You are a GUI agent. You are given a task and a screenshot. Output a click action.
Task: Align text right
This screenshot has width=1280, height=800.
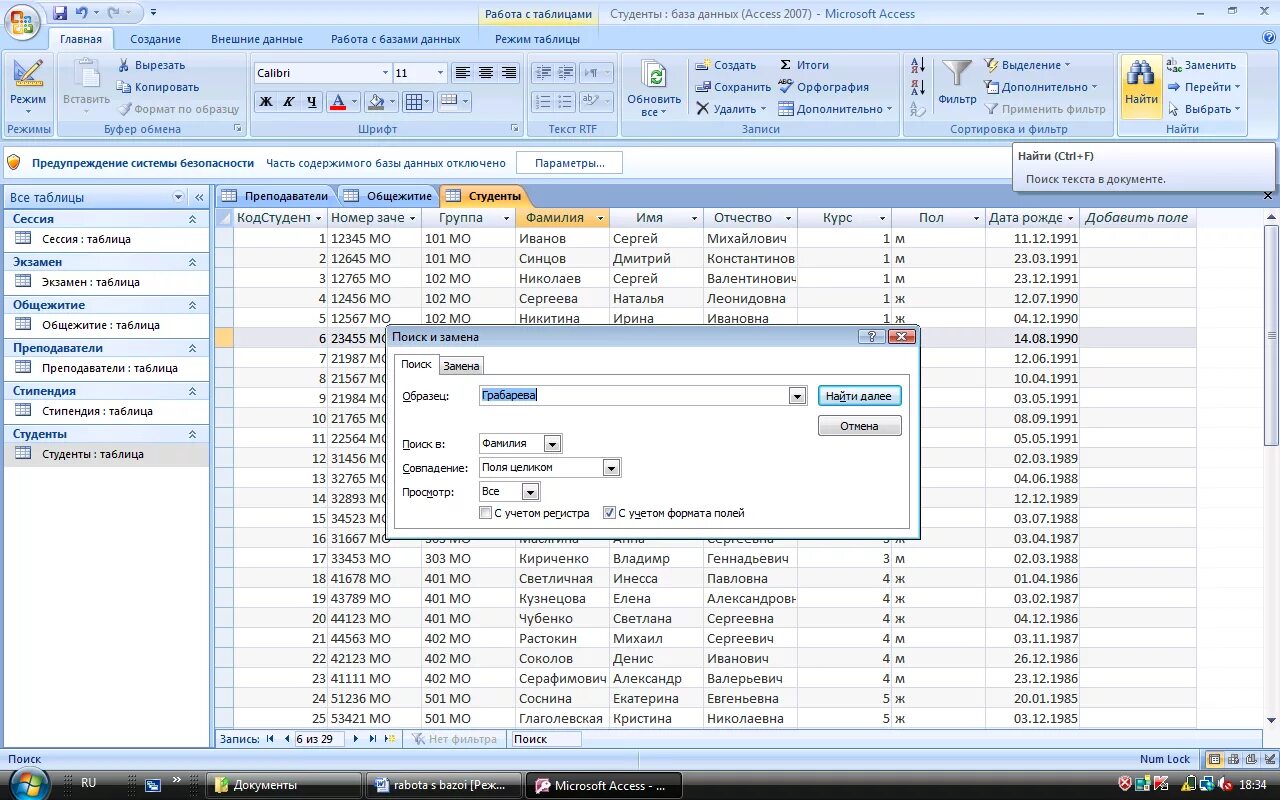click(x=508, y=73)
